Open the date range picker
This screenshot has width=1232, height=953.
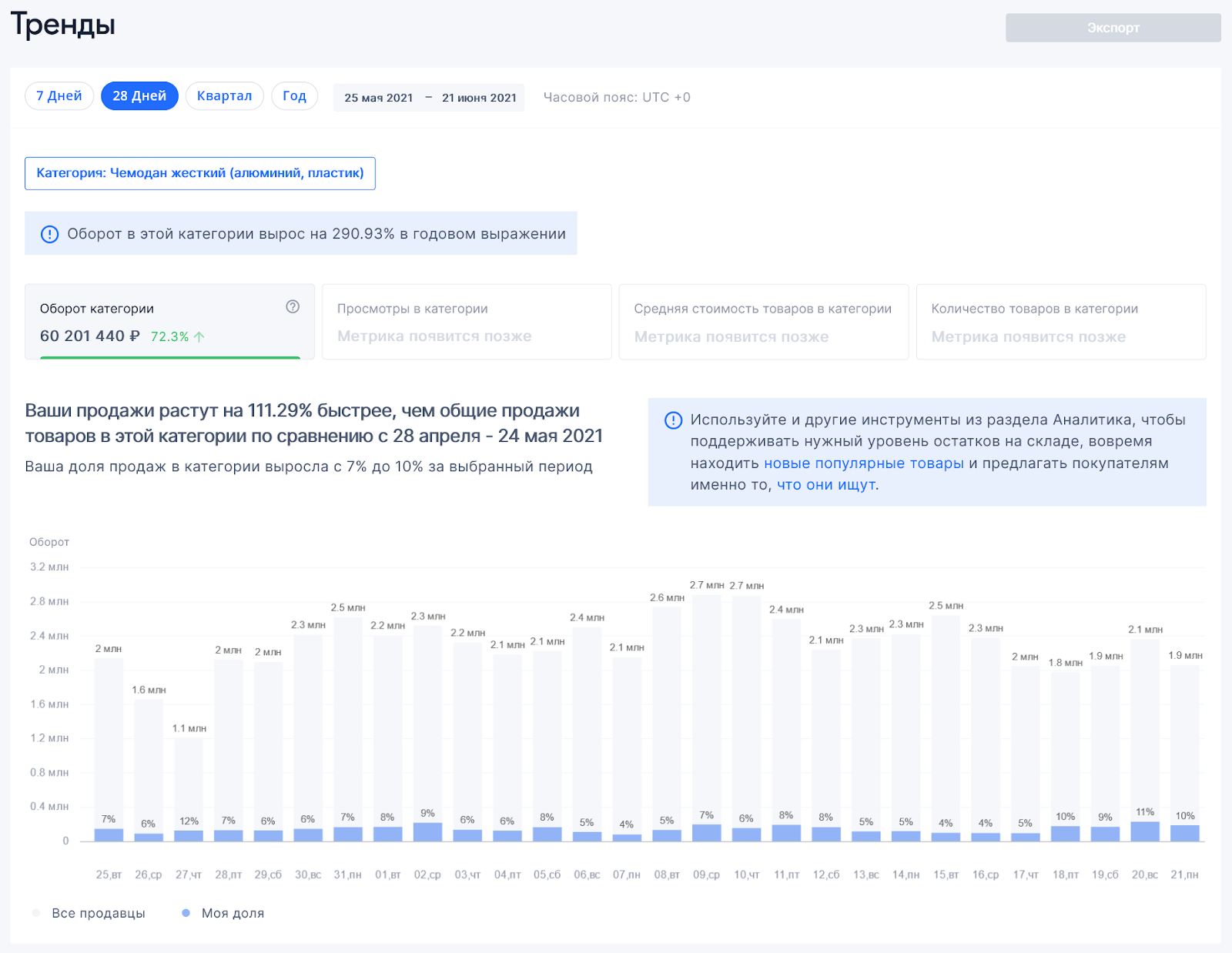pyautogui.click(x=429, y=98)
